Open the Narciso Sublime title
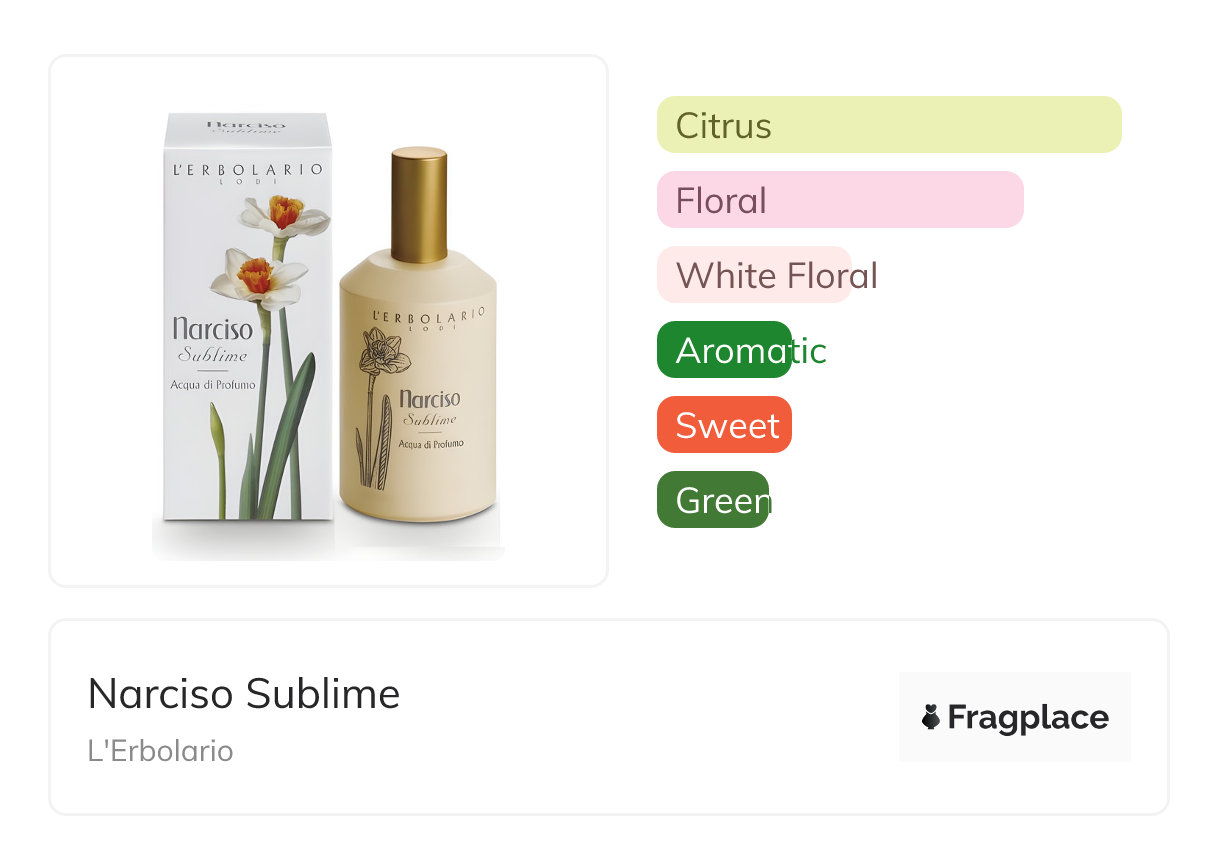This screenshot has height=864, width=1218. click(243, 694)
